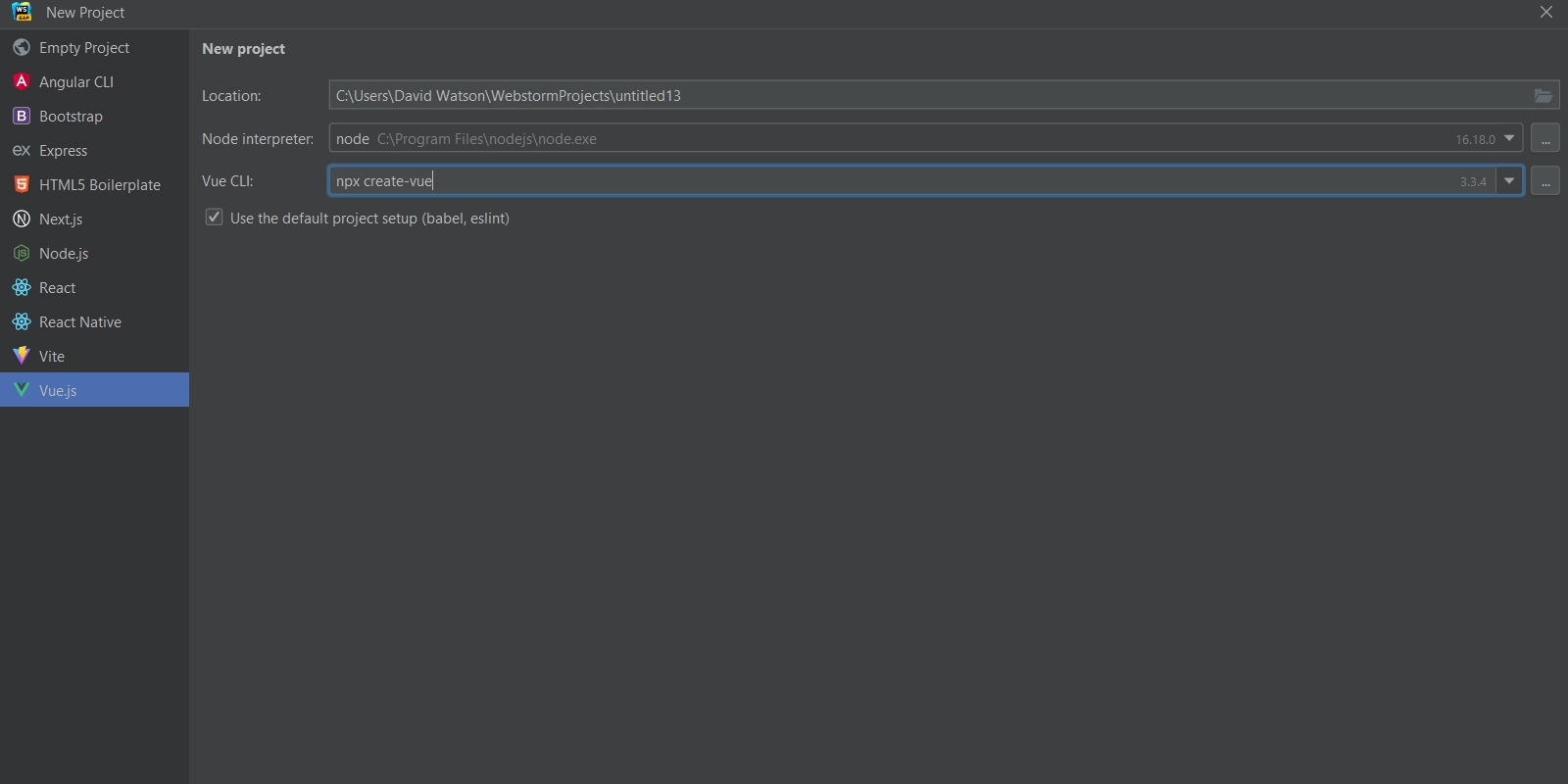Open the folder browser for Location
Viewport: 1568px width, 784px height.
click(x=1543, y=95)
